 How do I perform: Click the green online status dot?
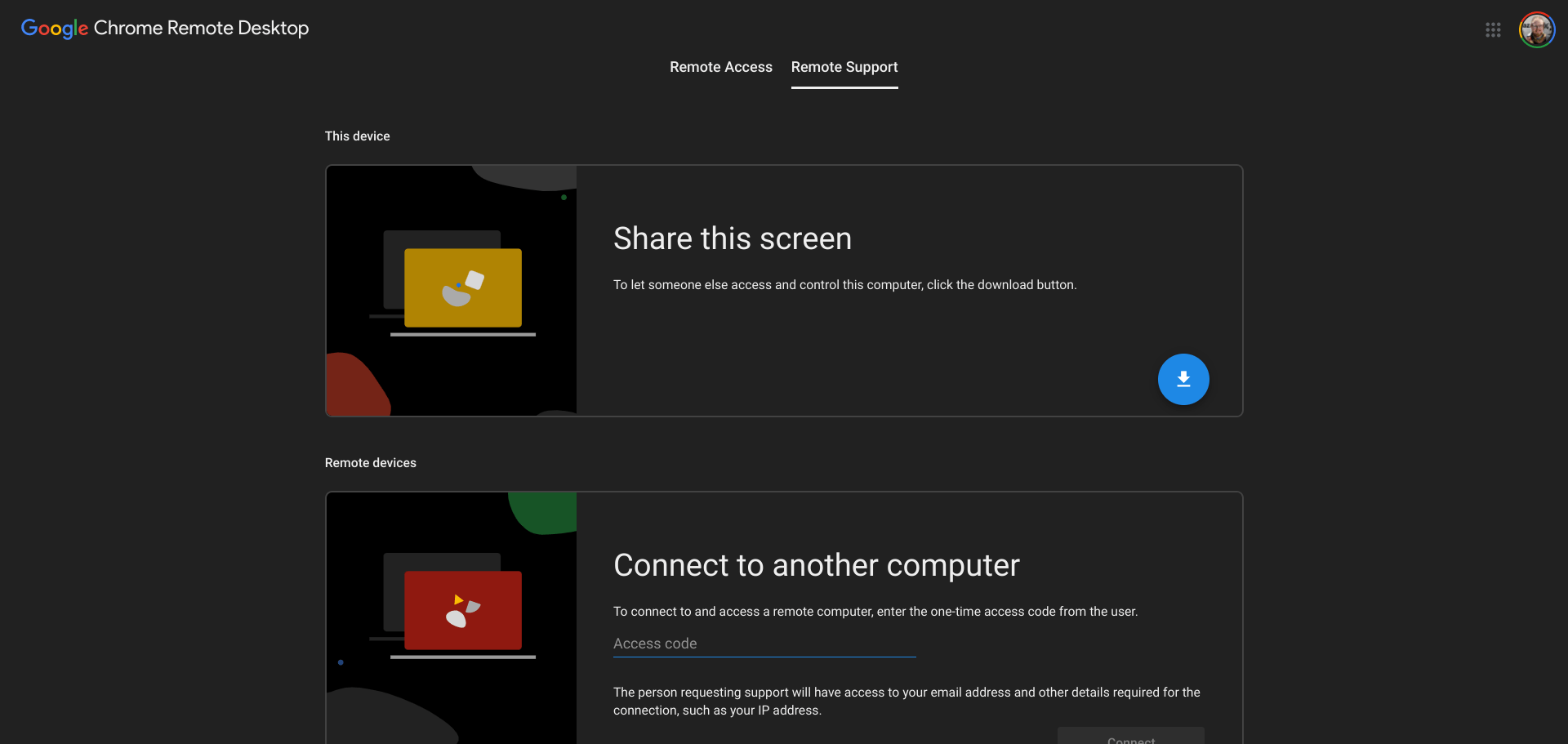tap(564, 197)
